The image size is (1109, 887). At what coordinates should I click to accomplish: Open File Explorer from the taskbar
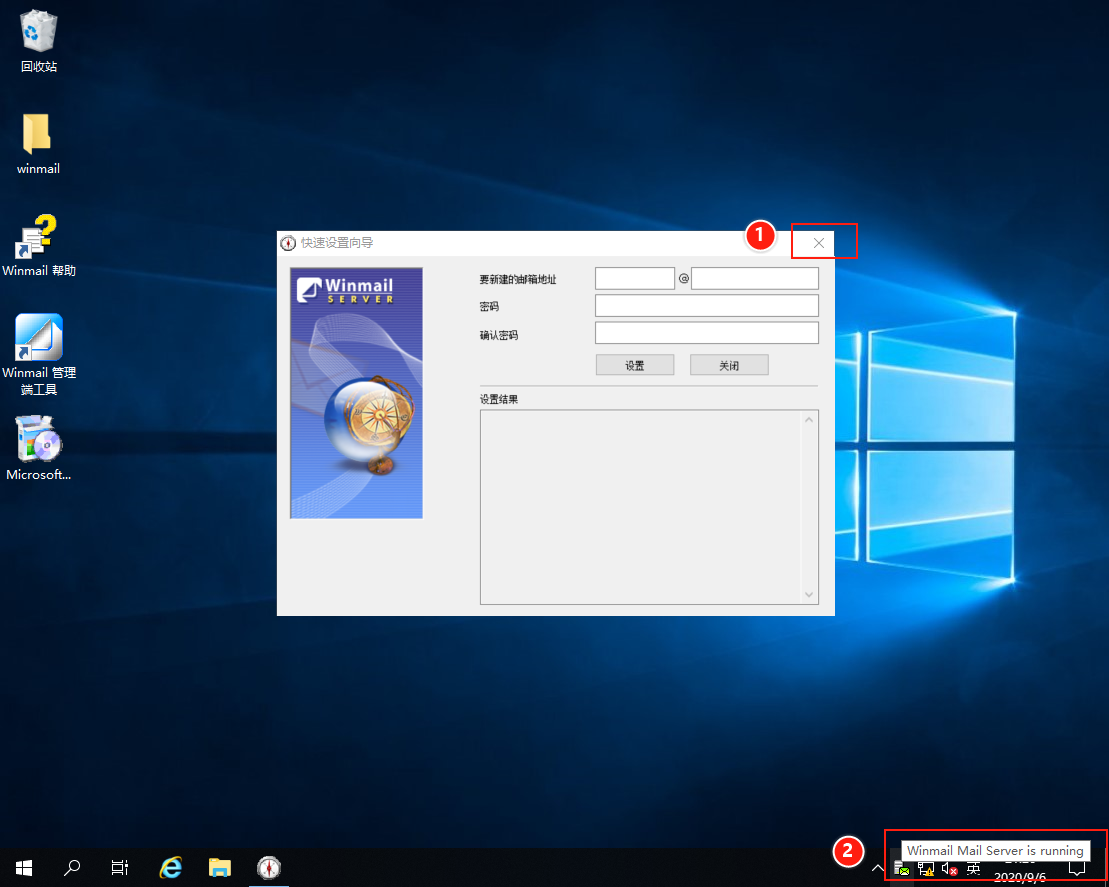220,868
